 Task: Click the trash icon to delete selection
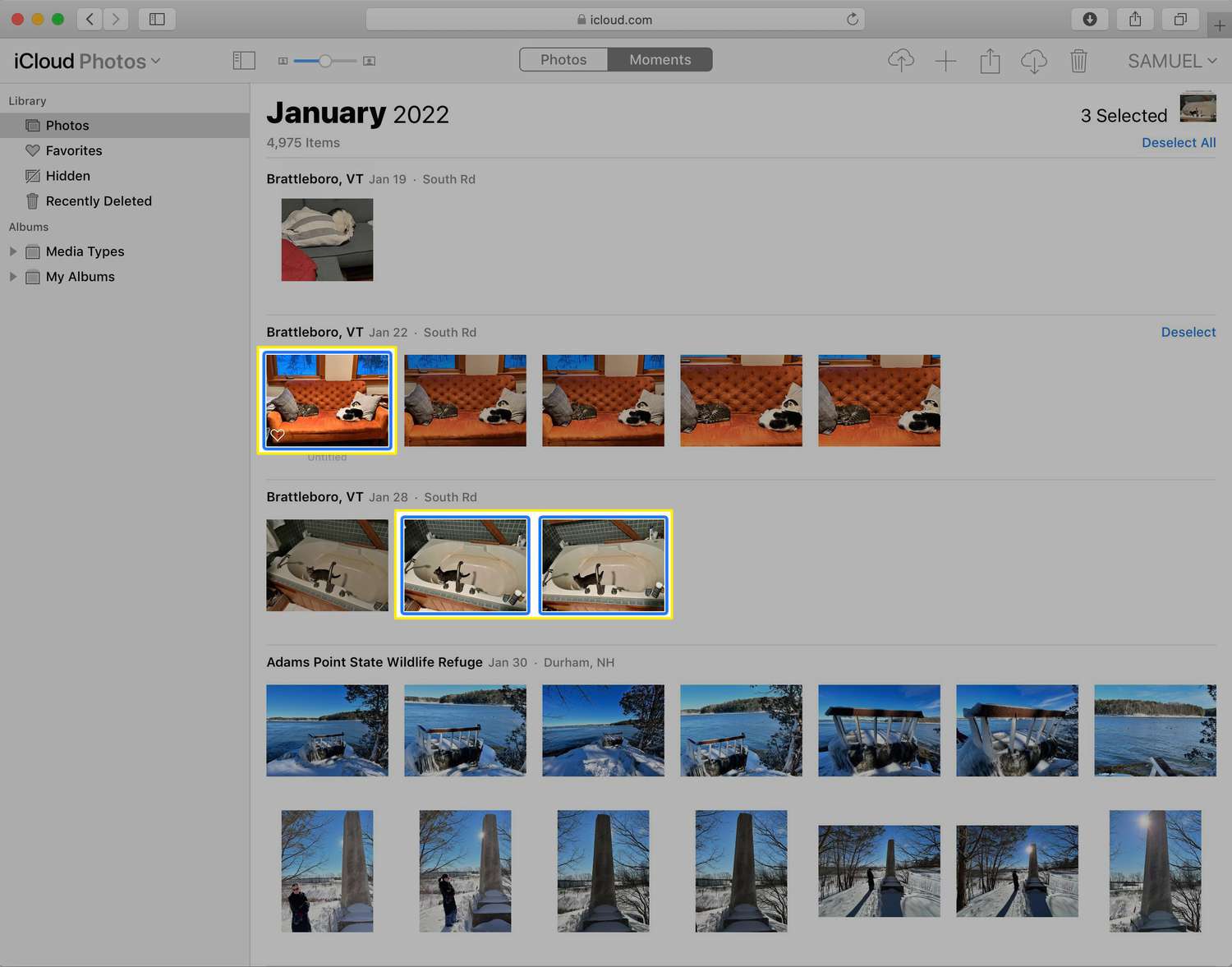coord(1078,61)
